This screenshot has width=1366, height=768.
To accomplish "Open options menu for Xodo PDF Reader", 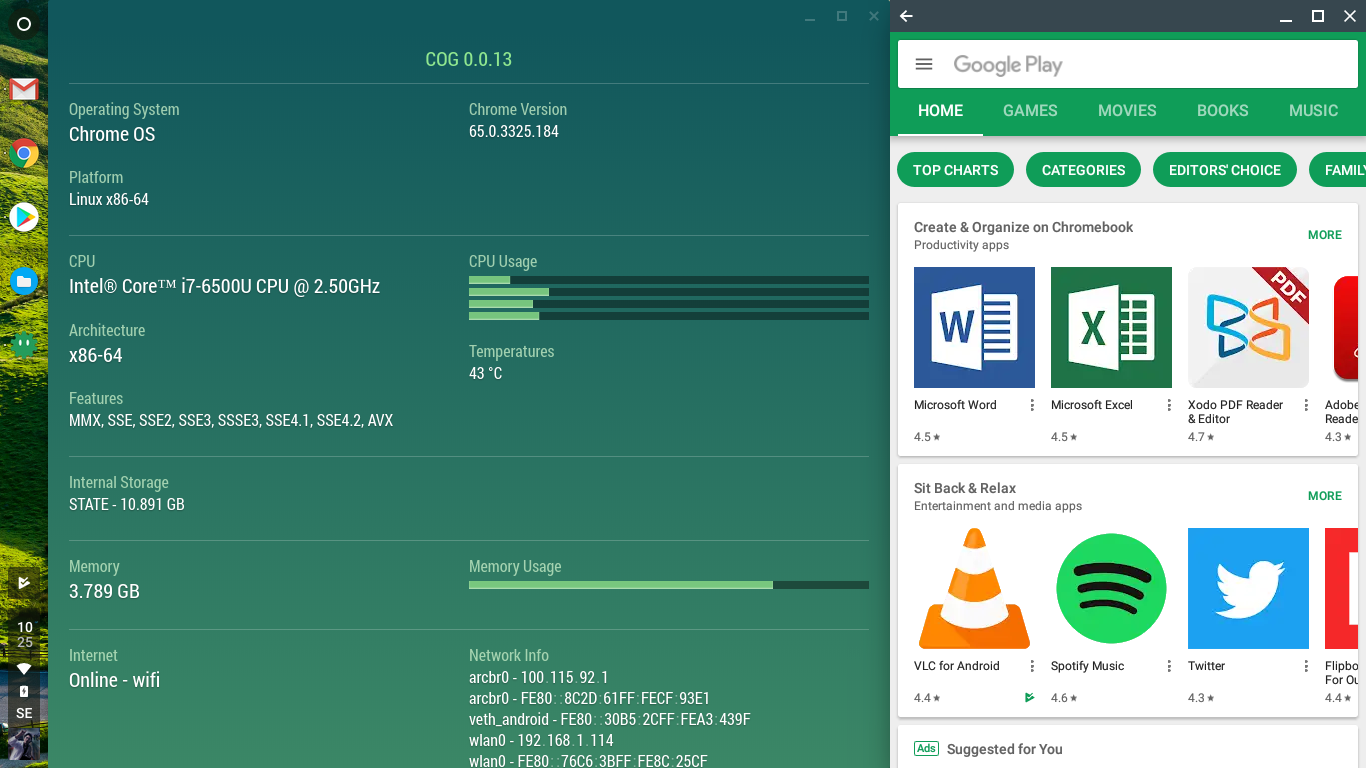I will click(1306, 405).
